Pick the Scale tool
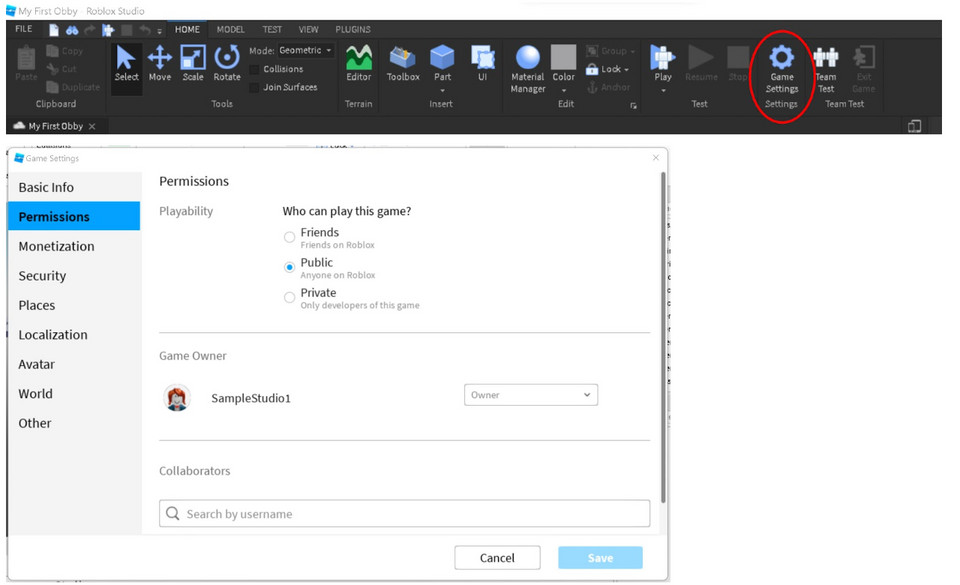Screen dimensions: 960x585 (x=193, y=64)
